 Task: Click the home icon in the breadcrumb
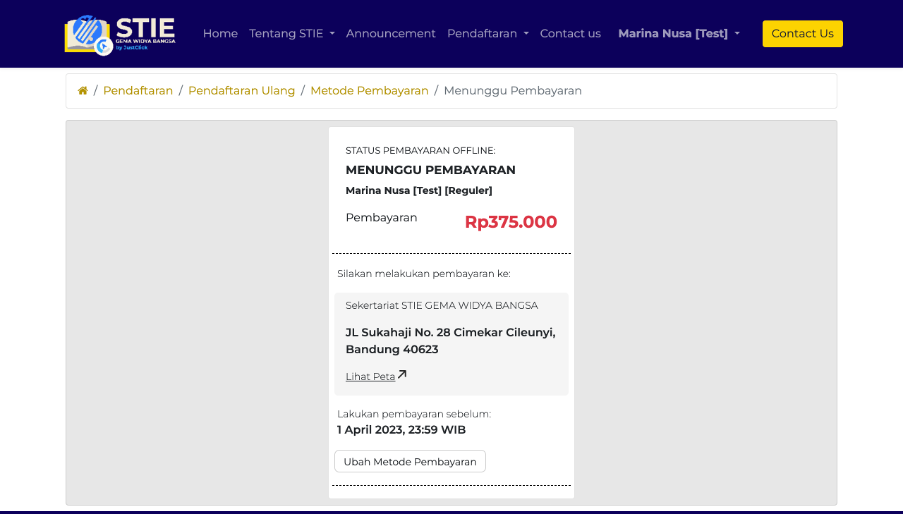pyautogui.click(x=83, y=91)
